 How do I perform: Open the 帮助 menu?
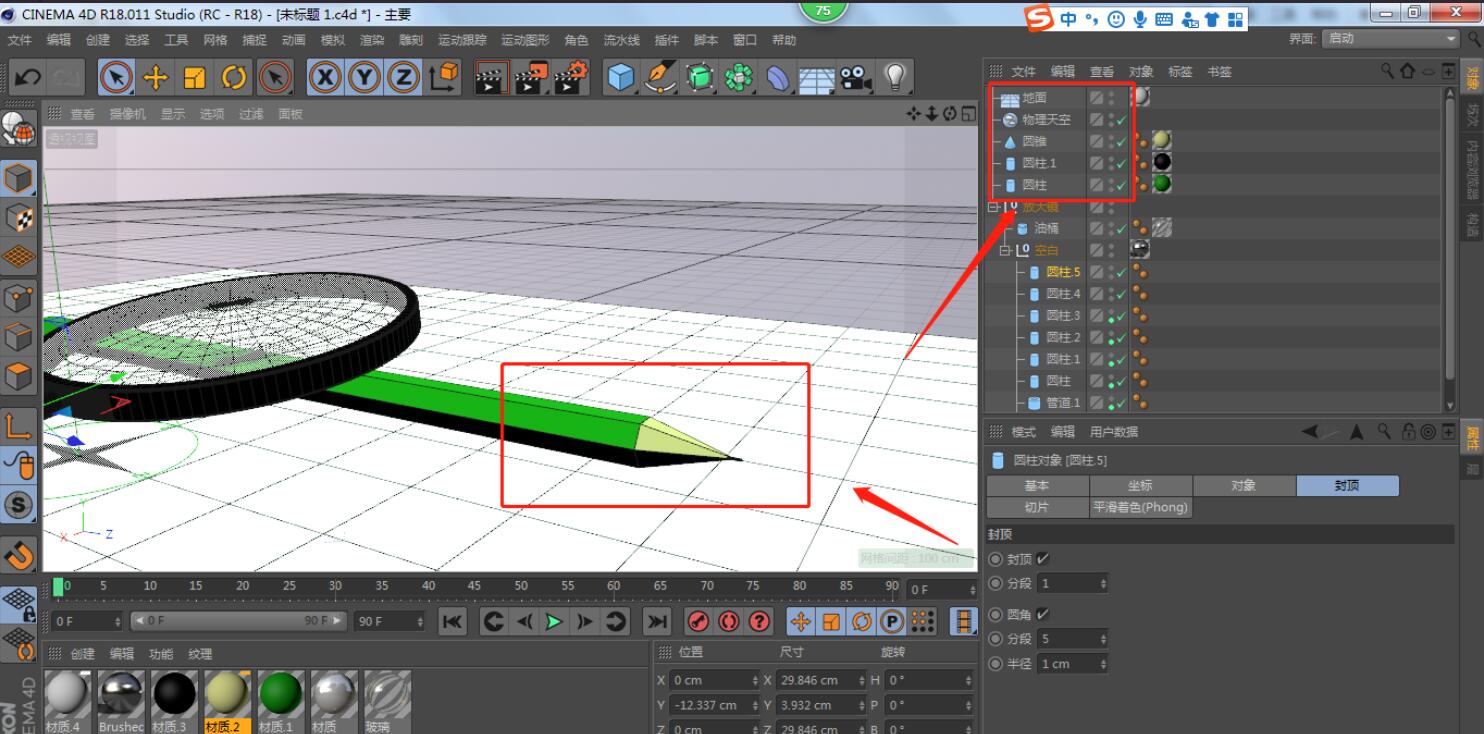784,40
